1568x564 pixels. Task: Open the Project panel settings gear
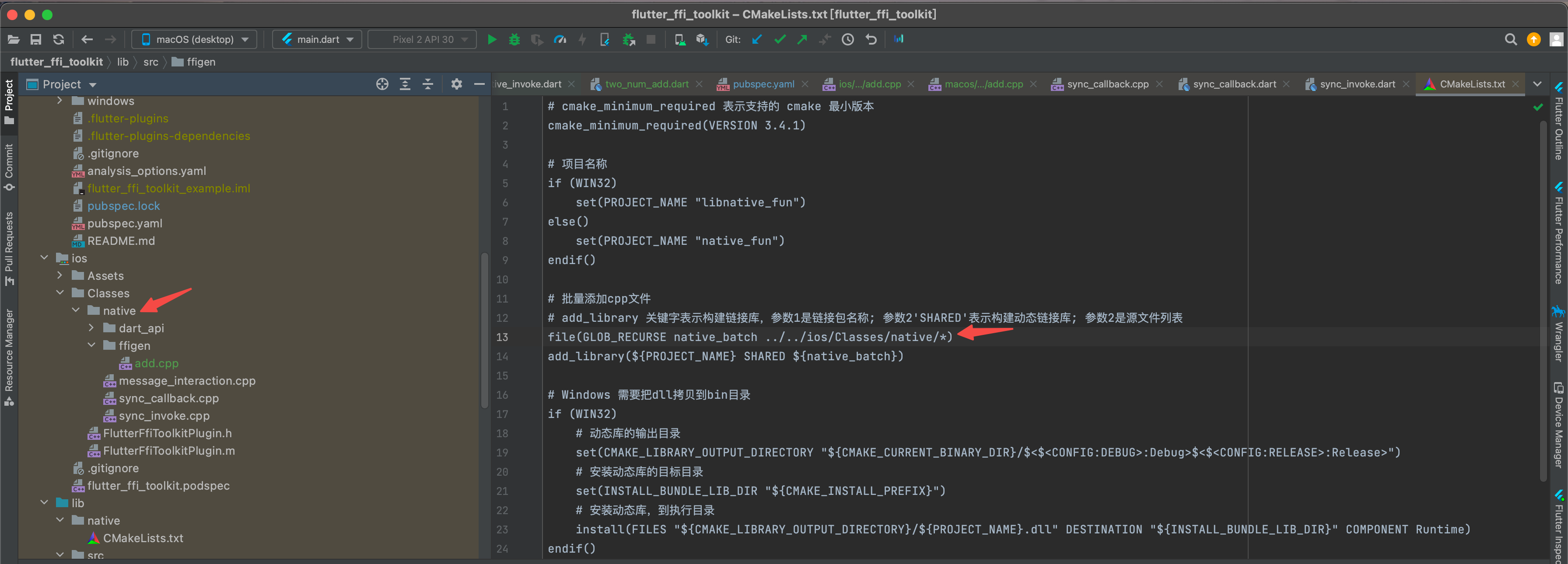coord(456,84)
